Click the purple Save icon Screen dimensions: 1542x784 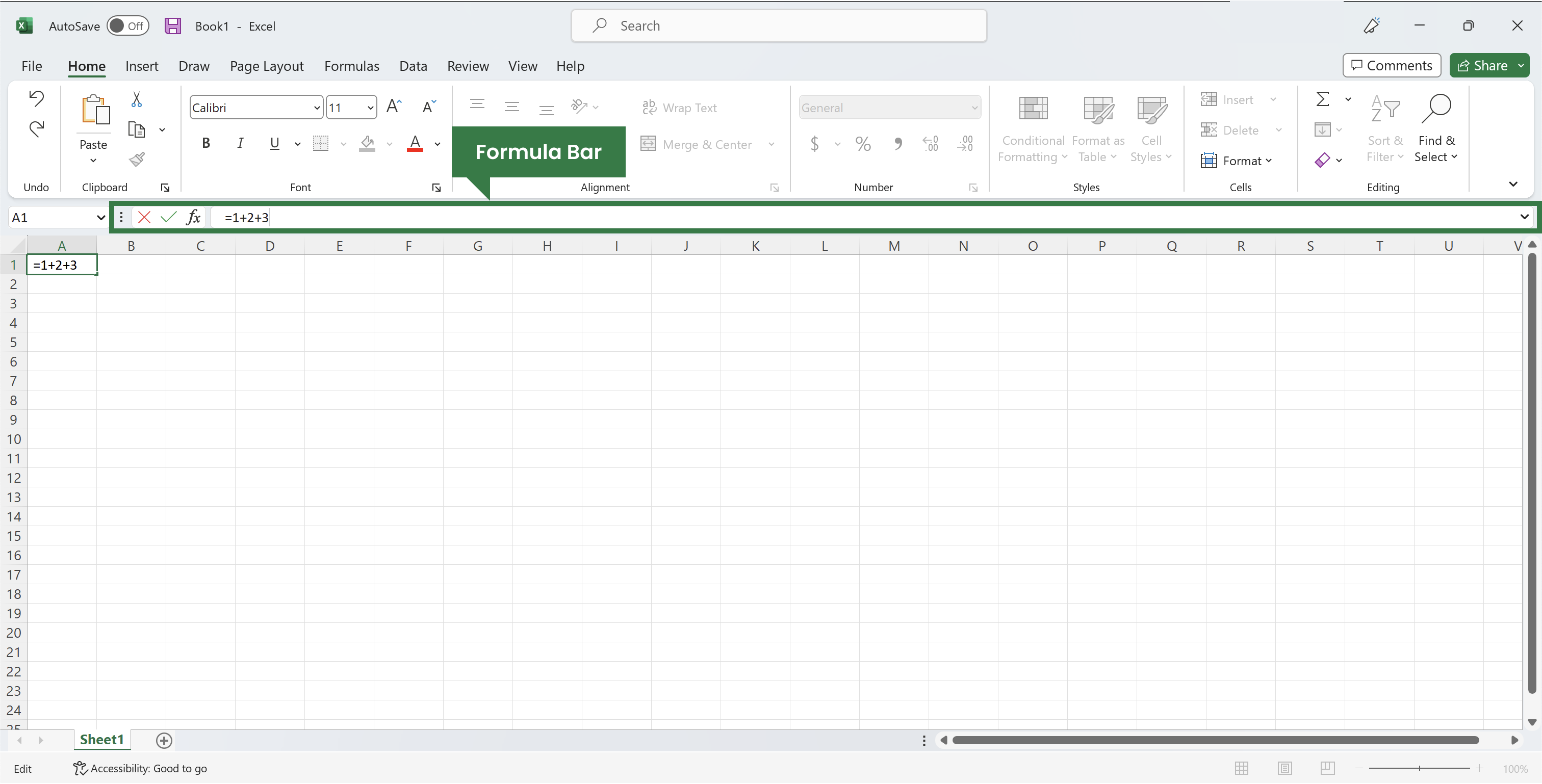(x=173, y=25)
